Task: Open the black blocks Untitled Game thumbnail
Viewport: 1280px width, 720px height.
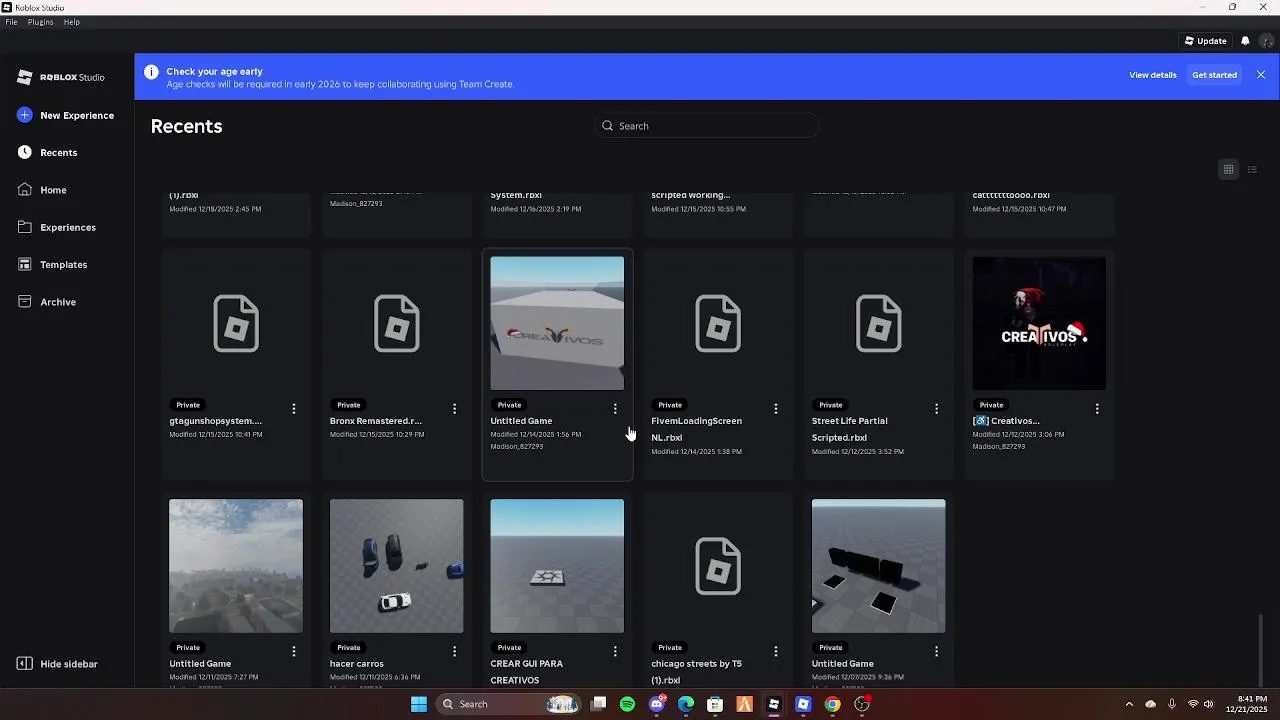Action: (879, 566)
